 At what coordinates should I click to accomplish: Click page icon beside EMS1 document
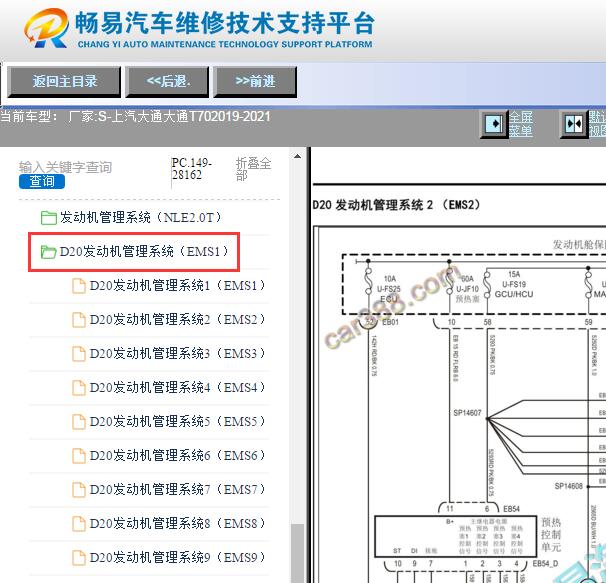(x=79, y=286)
